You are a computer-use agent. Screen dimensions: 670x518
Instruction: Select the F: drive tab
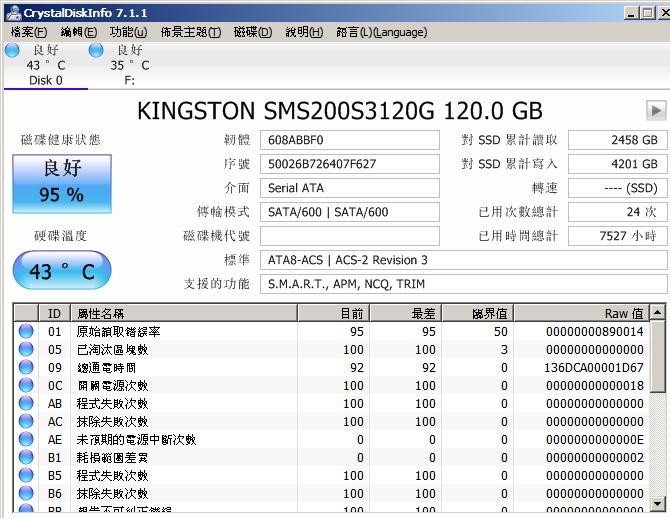129,65
